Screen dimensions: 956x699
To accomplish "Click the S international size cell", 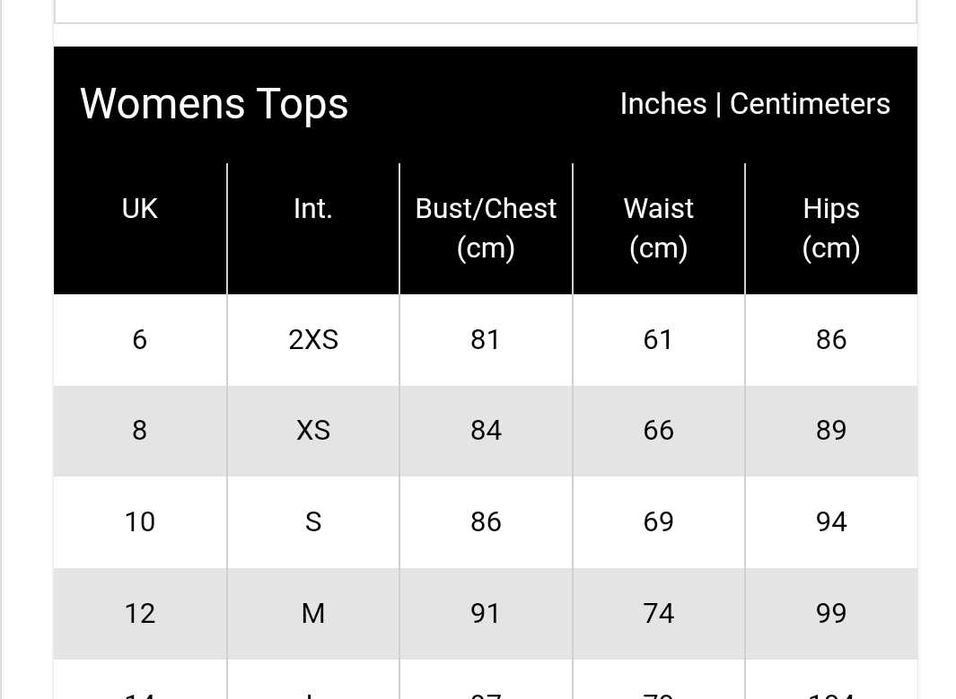I will click(x=313, y=522).
